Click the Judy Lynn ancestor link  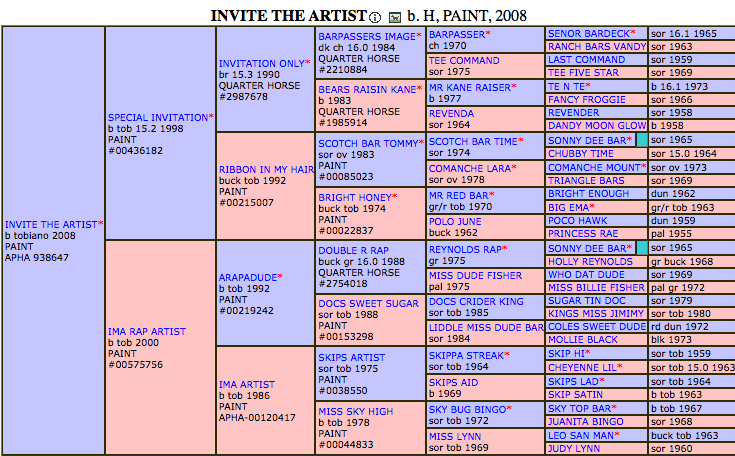(574, 449)
